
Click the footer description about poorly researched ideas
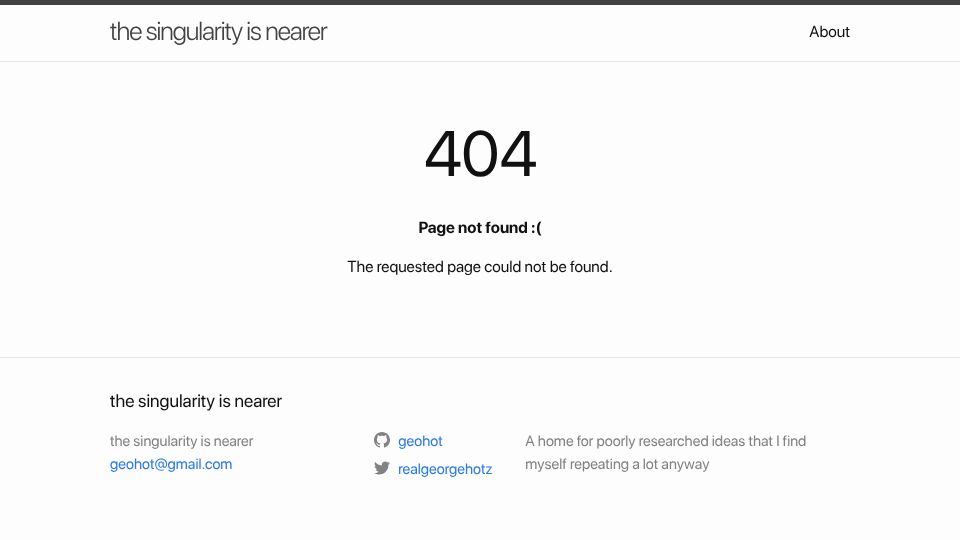click(x=666, y=452)
